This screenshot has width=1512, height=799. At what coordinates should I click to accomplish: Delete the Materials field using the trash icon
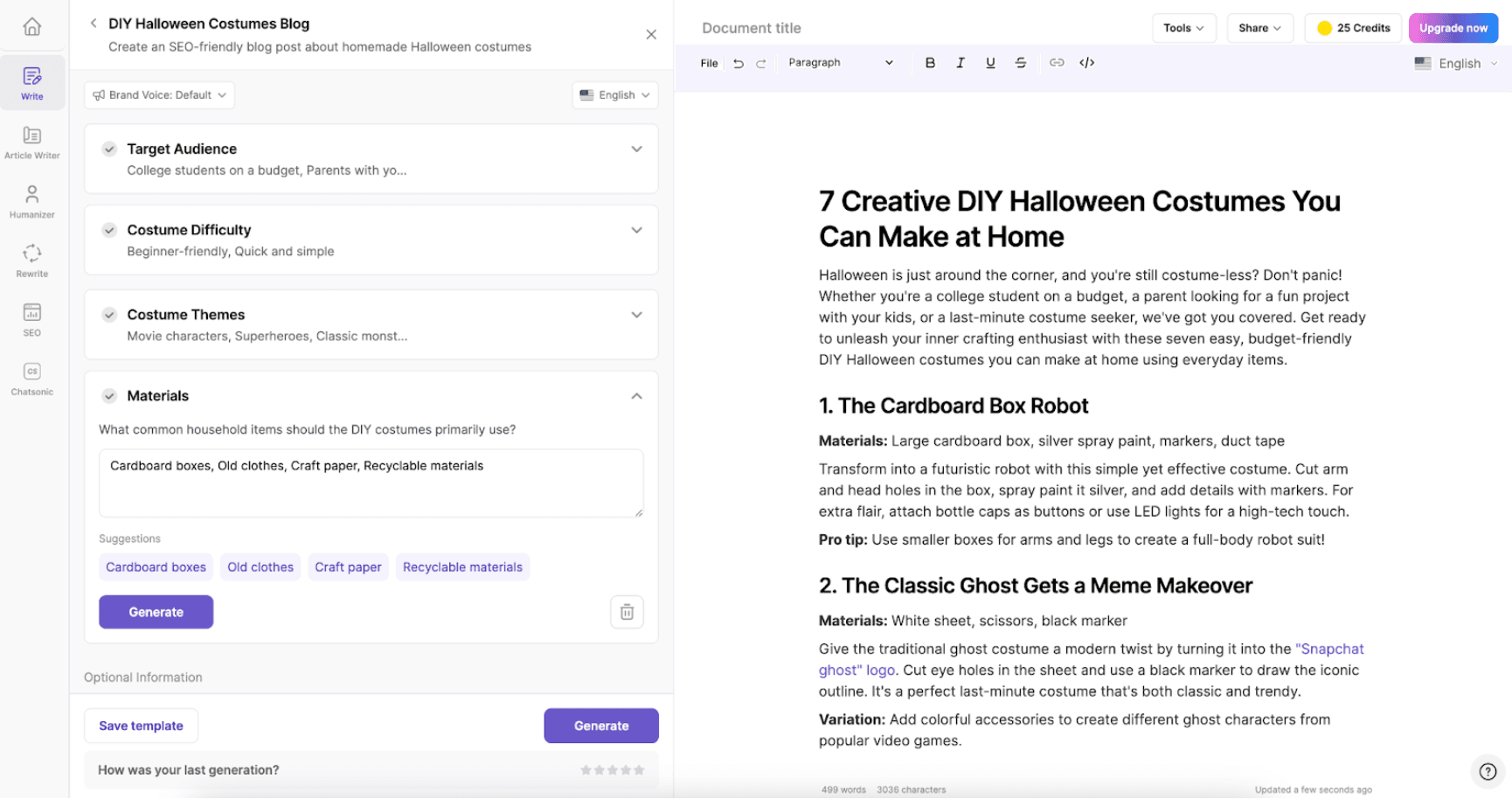[x=627, y=612]
